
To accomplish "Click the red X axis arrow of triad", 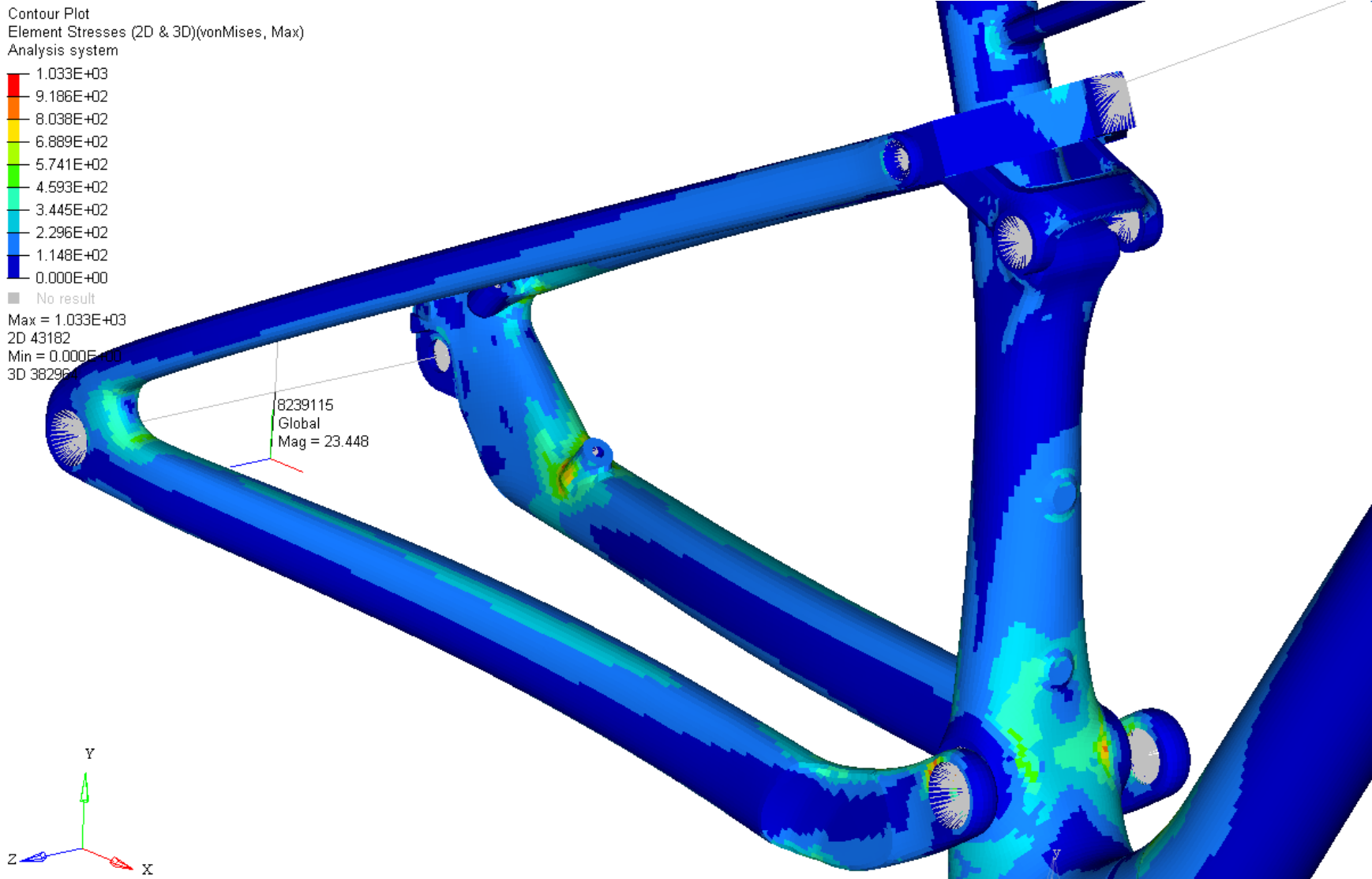I will [x=120, y=862].
